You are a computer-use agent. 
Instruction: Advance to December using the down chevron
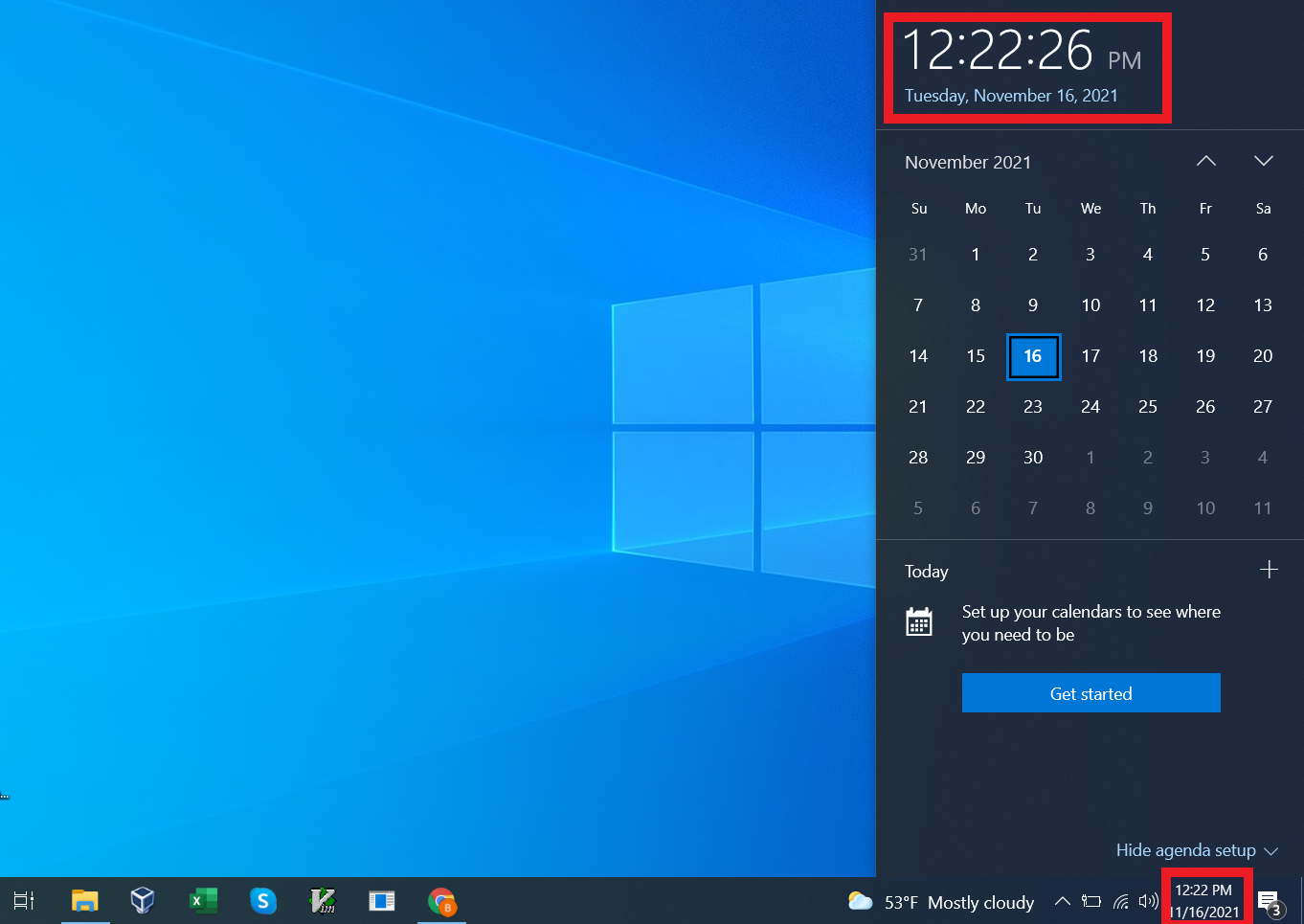click(1263, 161)
